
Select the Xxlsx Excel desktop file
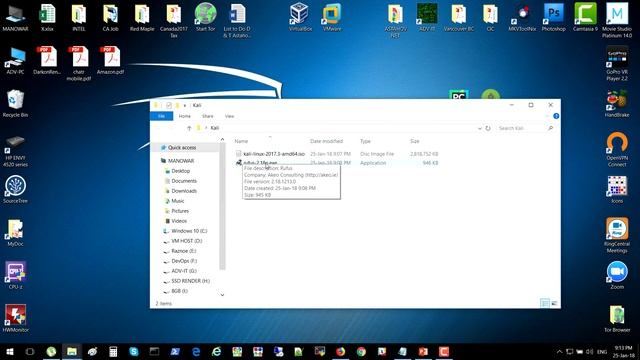click(x=47, y=17)
